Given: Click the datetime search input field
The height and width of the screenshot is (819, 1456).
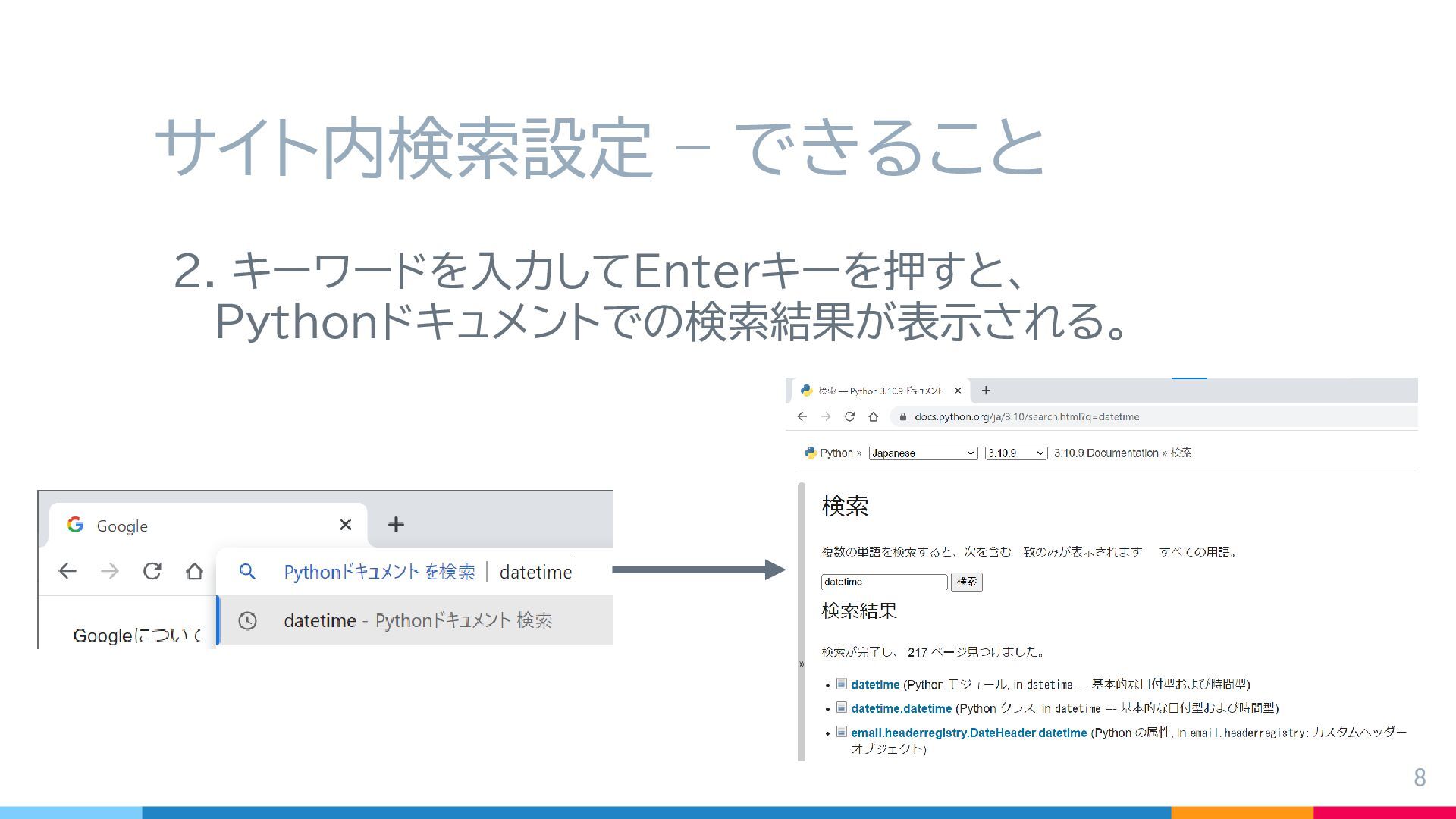Looking at the screenshot, I should point(883,582).
